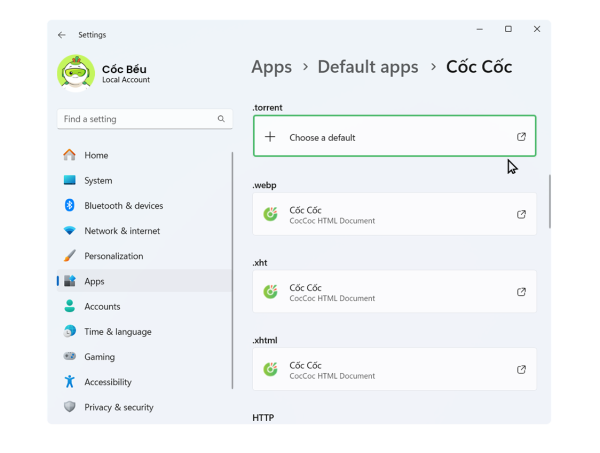Click the search magnifier icon
Viewport: 600px width, 453px height.
point(221,119)
